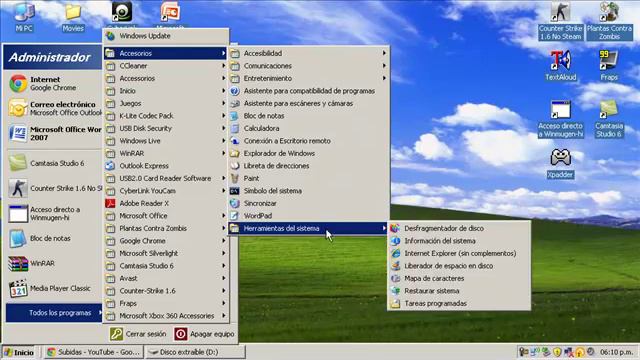This screenshot has height=360, width=640.
Task: Switch to Disco extraíble (D:) taskbar window
Action: tap(195, 352)
